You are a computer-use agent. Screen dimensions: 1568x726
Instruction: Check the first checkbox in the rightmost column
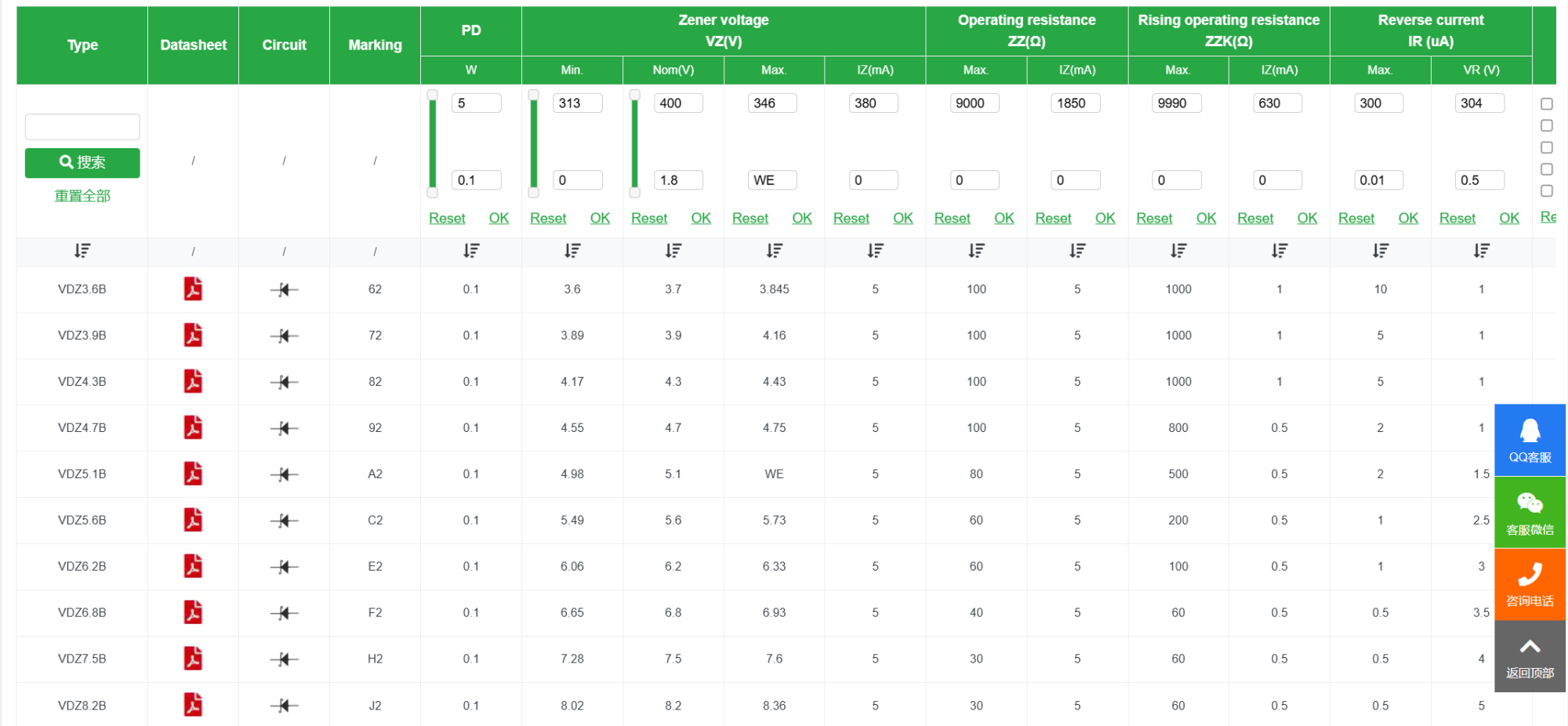tap(1546, 103)
